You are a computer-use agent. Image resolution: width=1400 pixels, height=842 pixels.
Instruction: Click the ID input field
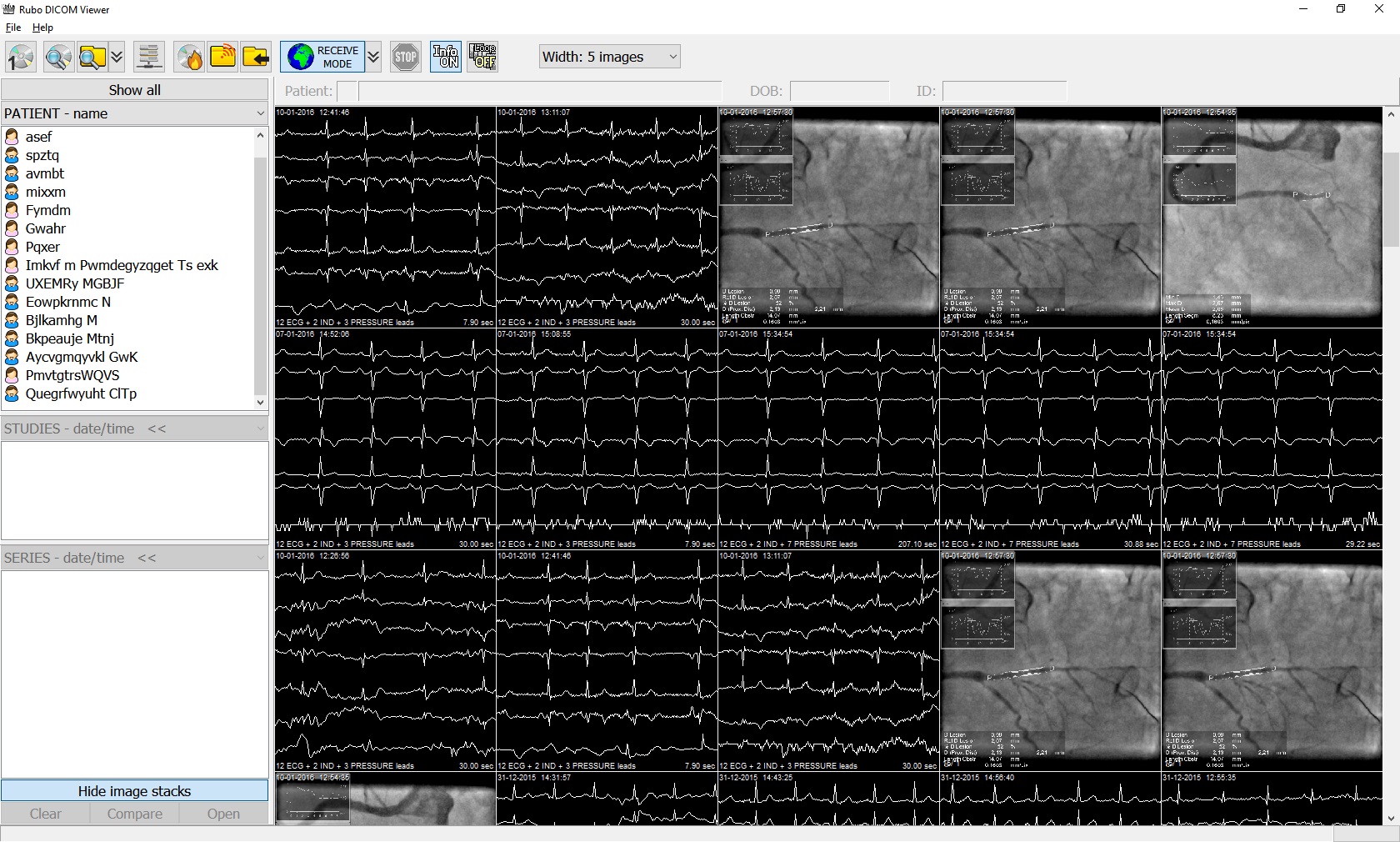1005,91
